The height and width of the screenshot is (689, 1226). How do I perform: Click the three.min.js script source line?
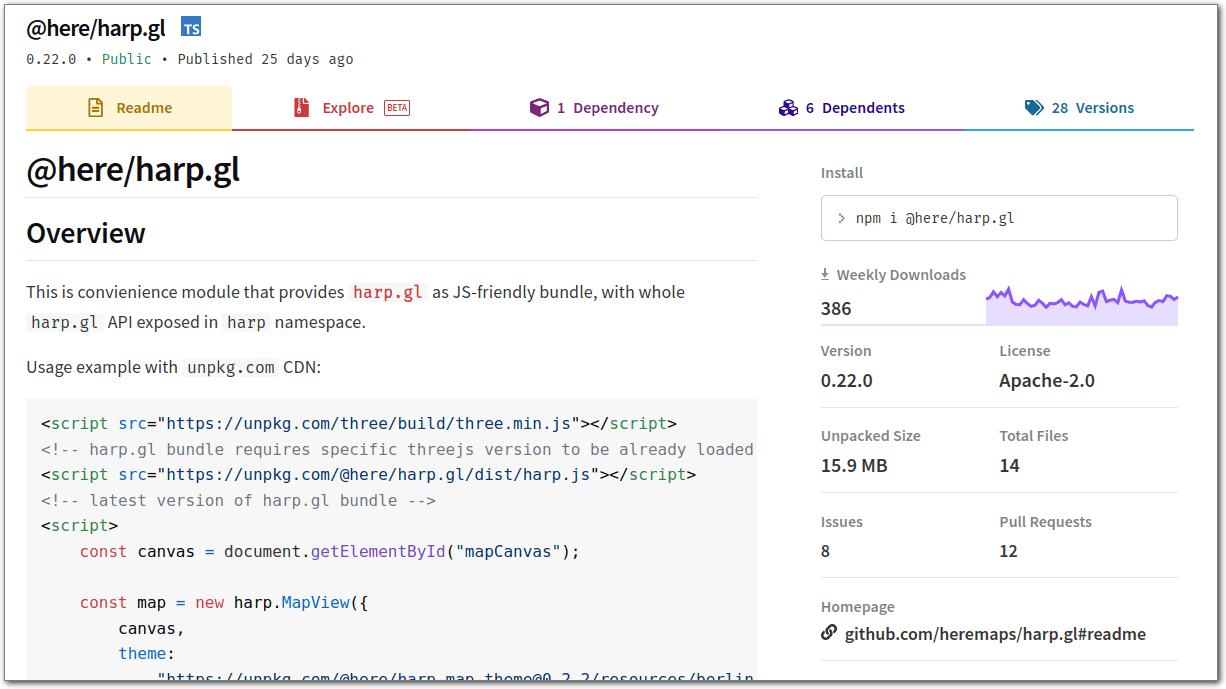359,423
